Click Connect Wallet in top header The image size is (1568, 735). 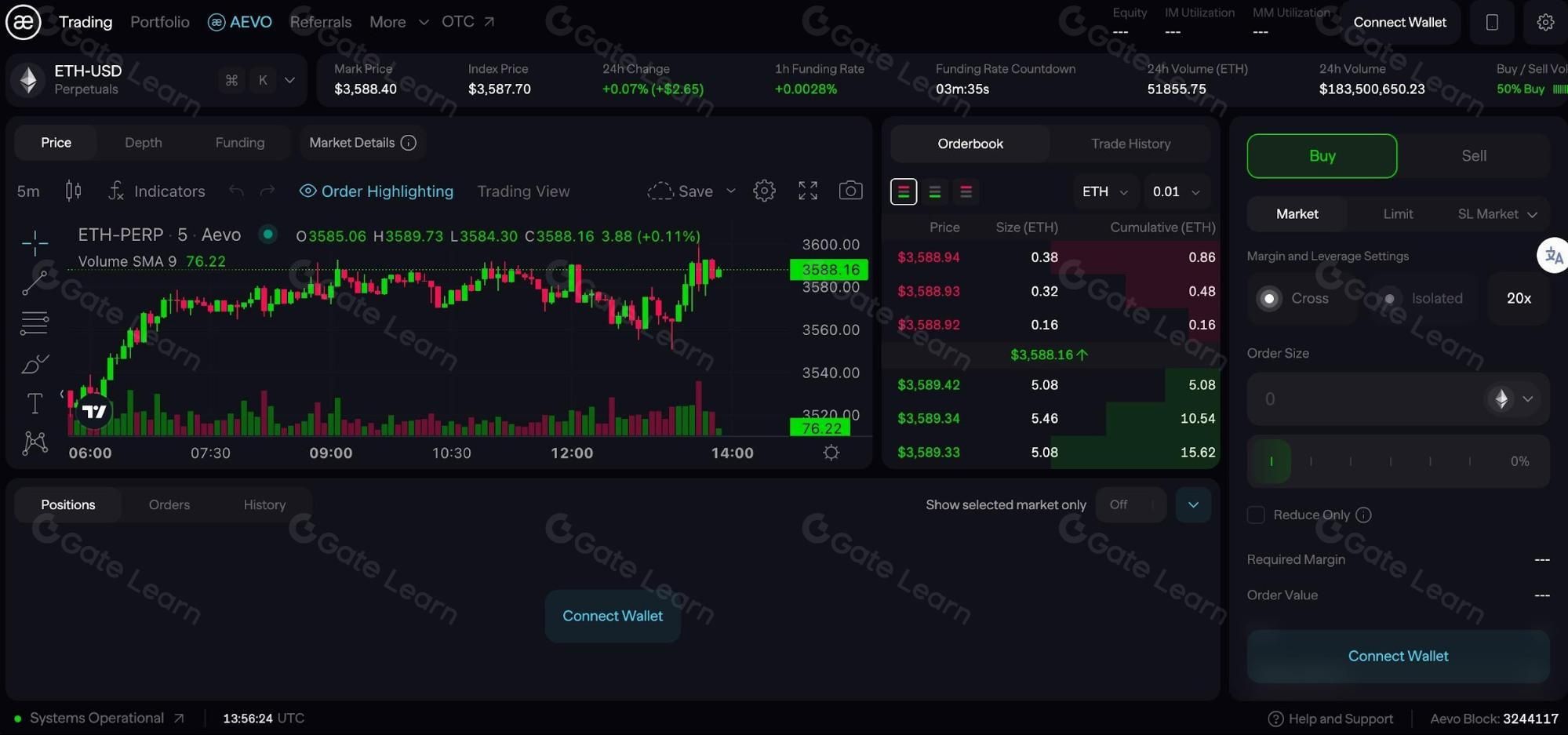click(1399, 22)
